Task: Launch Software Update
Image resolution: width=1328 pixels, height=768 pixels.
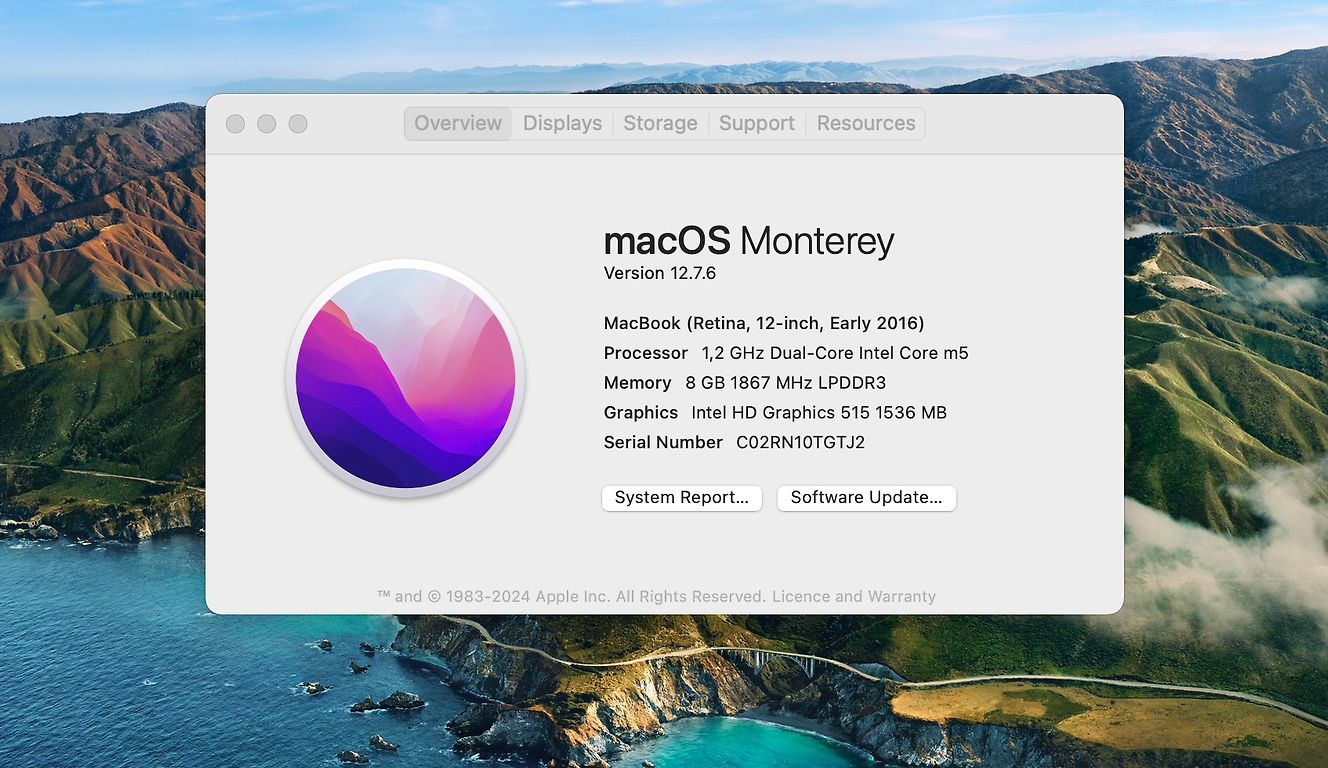Action: coord(866,498)
